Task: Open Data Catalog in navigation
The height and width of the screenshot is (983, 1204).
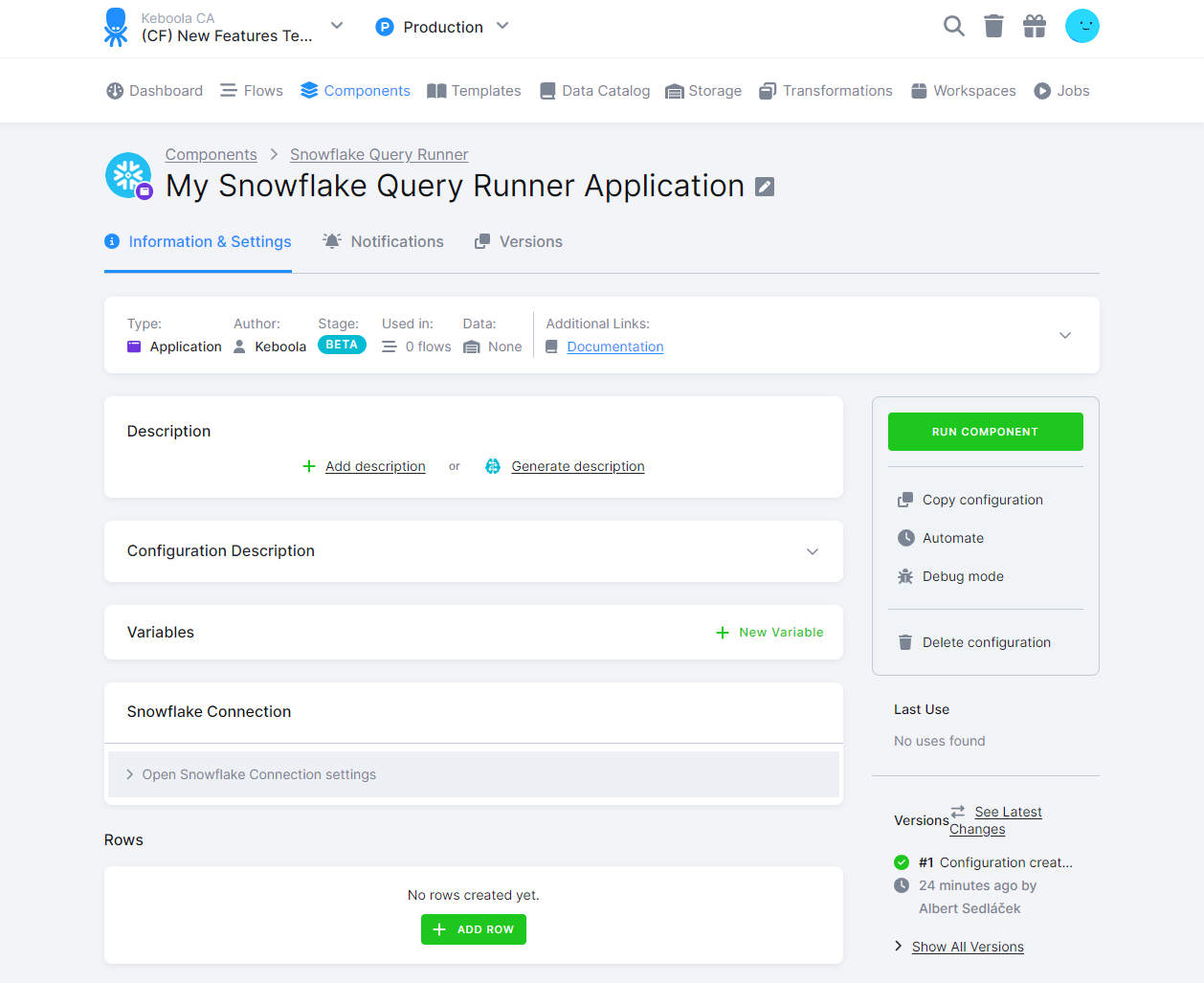Action: click(x=594, y=91)
